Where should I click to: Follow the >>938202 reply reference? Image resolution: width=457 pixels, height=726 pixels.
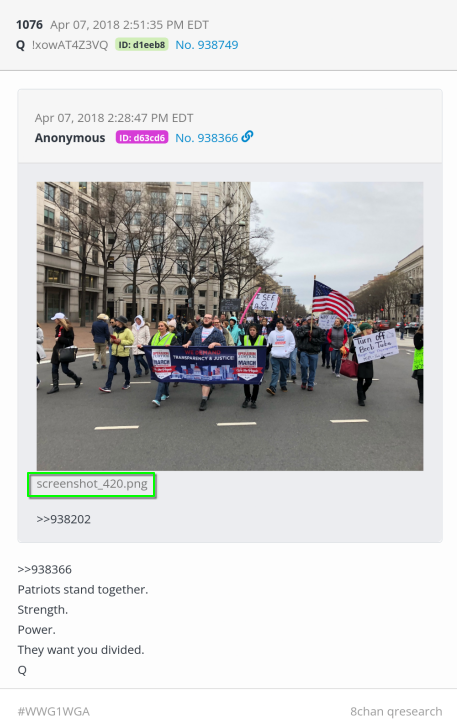point(63,519)
